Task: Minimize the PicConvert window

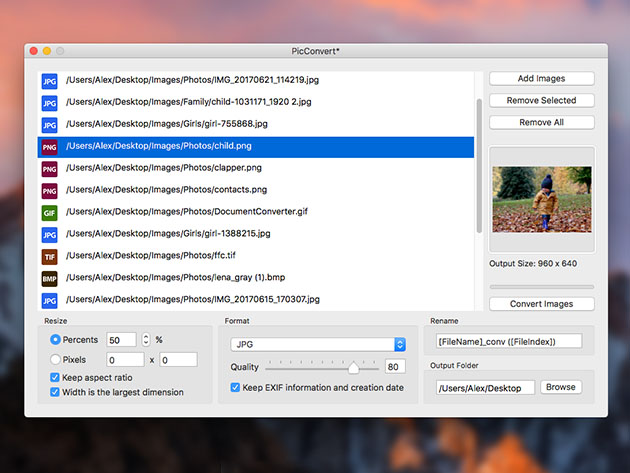Action: click(x=47, y=51)
